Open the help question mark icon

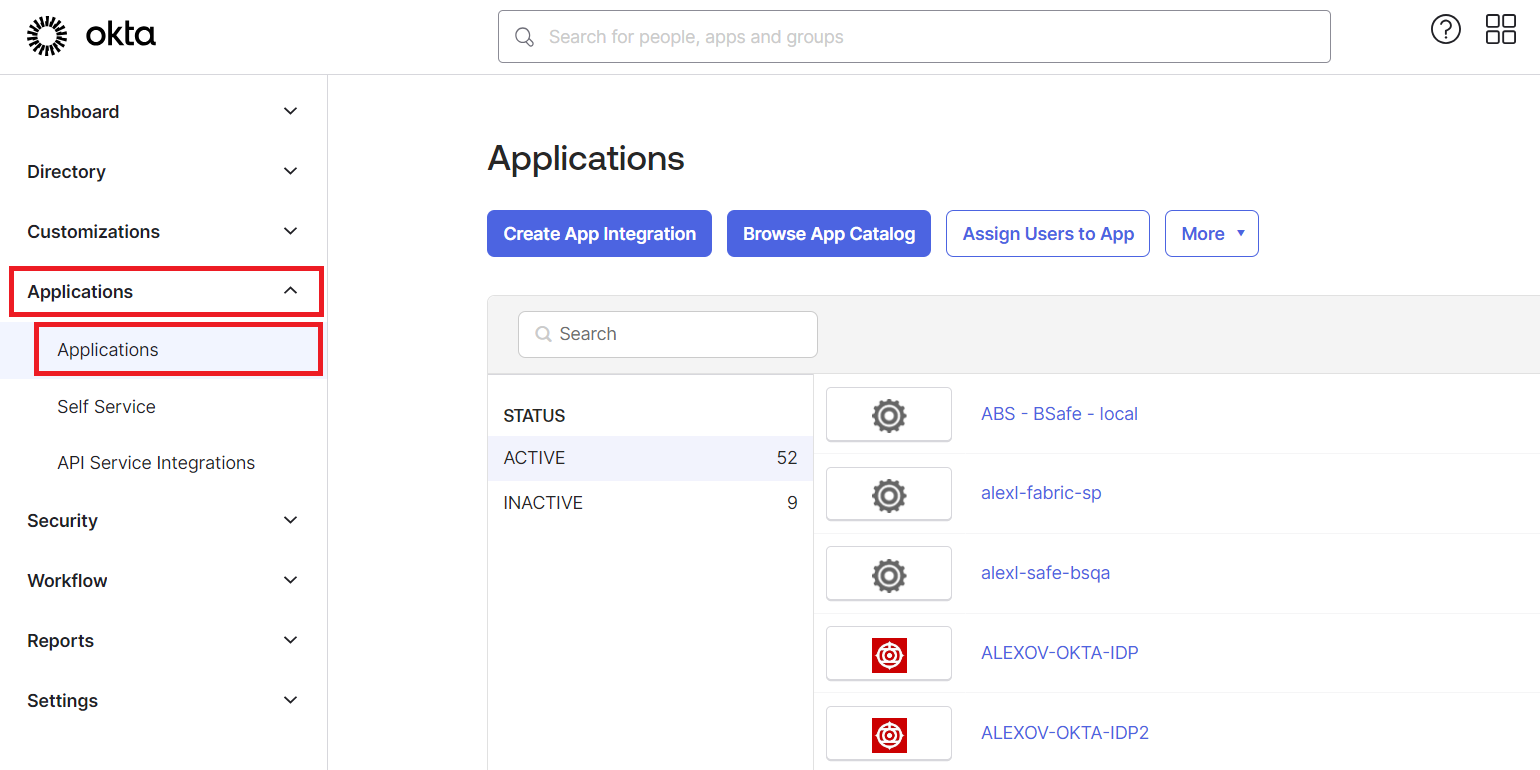[1446, 30]
